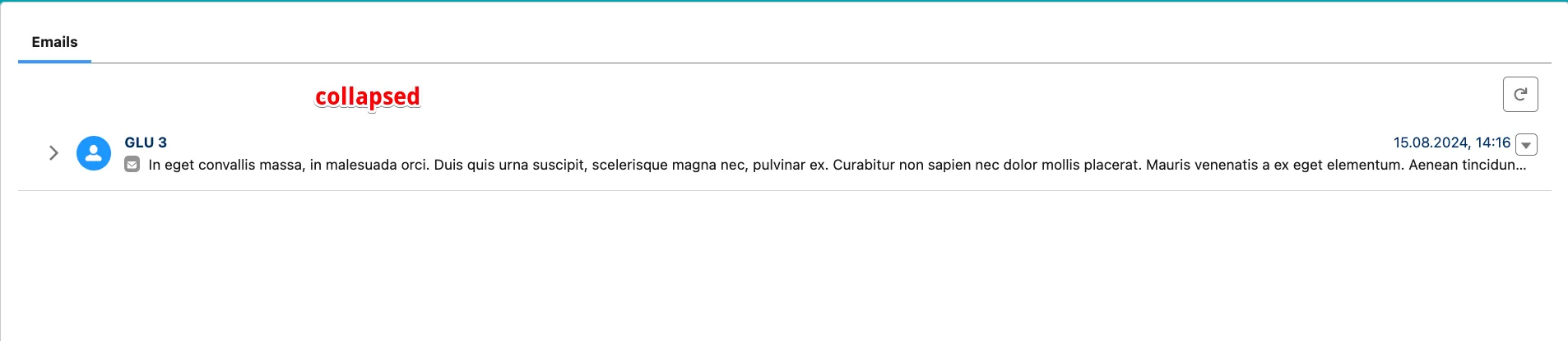Select the Emails tab header
Image resolution: width=1568 pixels, height=341 pixels.
[x=54, y=42]
